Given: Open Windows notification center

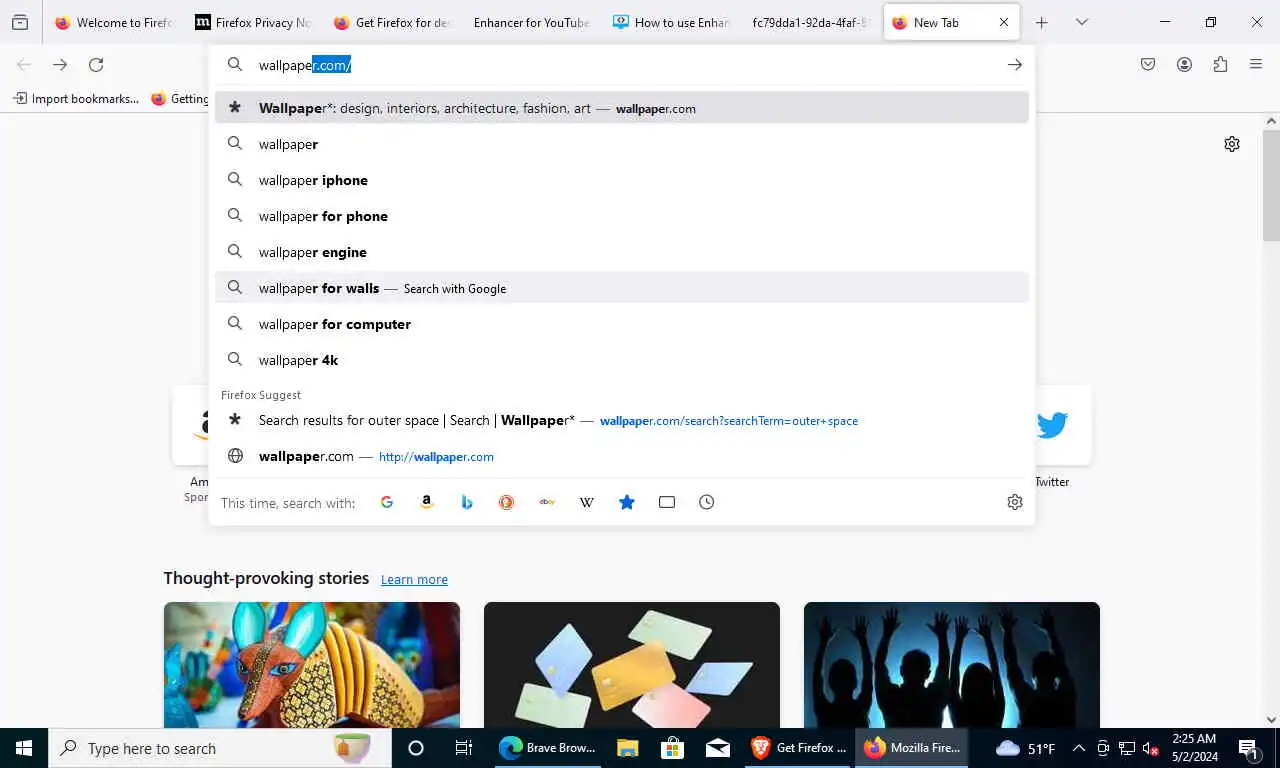Looking at the screenshot, I should pos(1248,748).
